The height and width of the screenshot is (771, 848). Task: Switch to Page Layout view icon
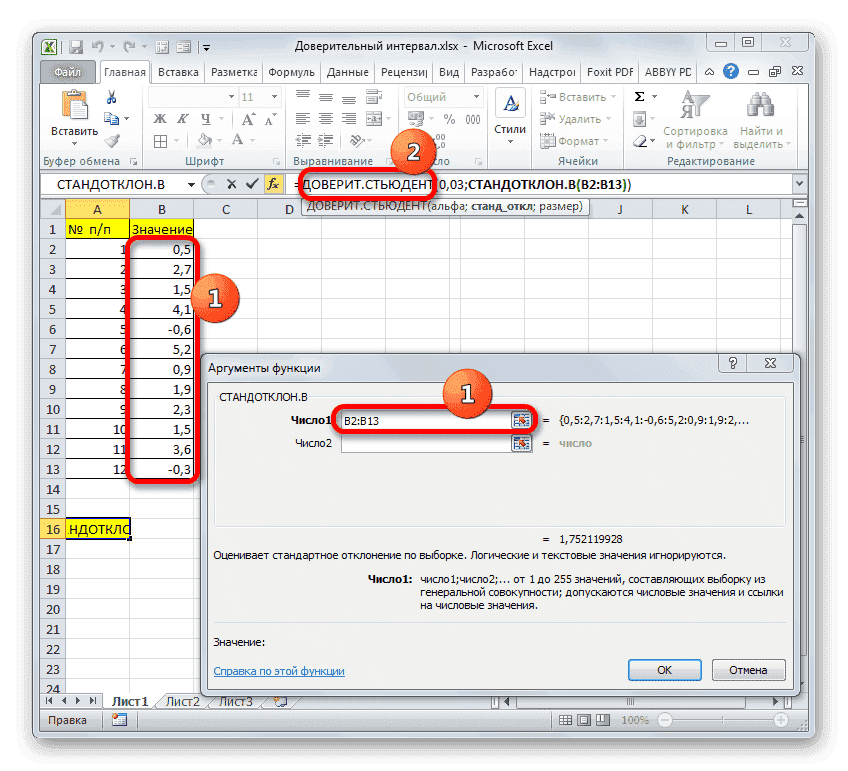[x=584, y=720]
